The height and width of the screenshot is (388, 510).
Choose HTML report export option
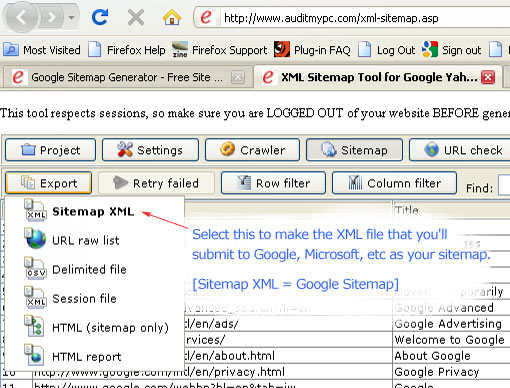click(x=94, y=357)
